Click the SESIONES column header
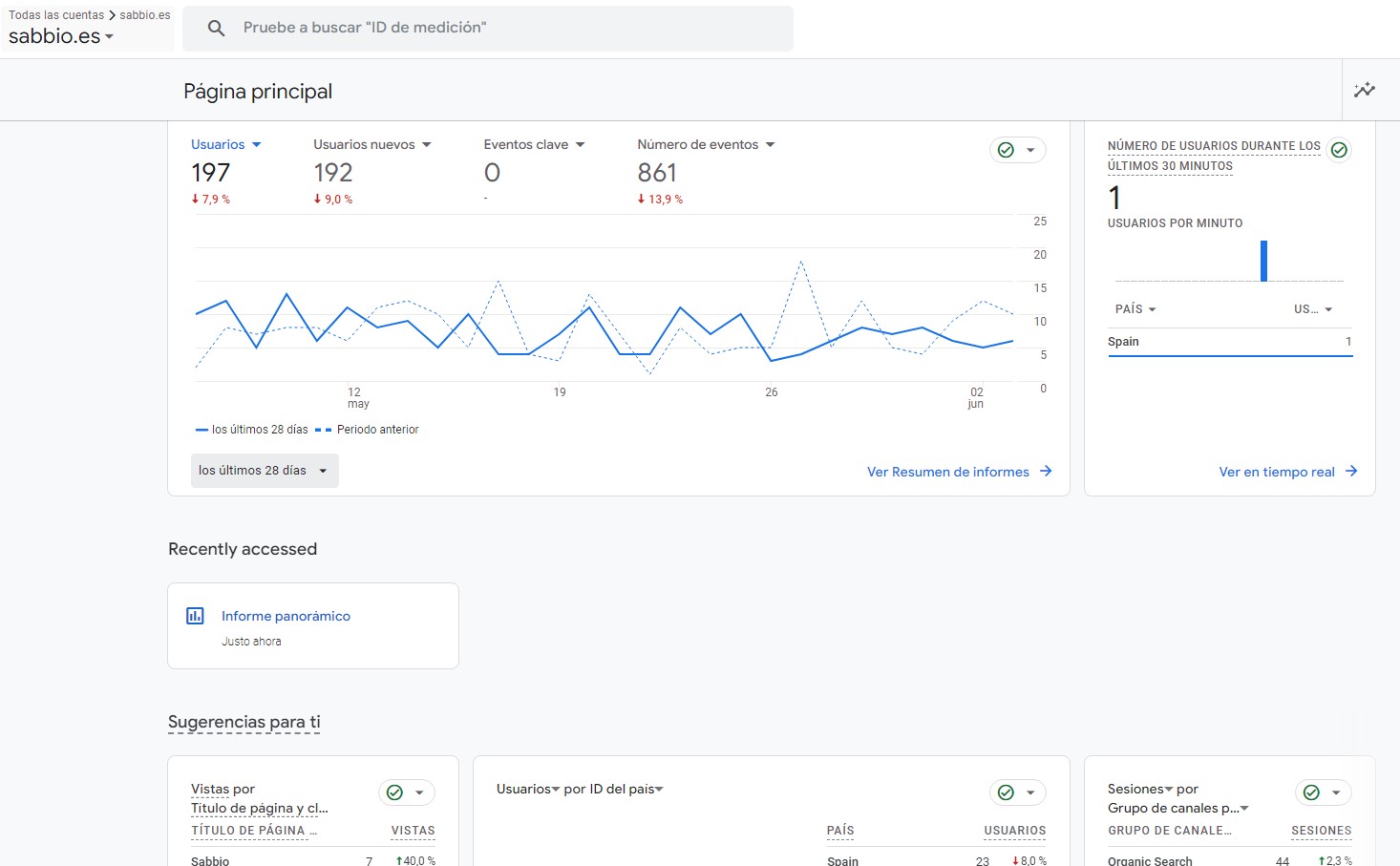This screenshot has height=866, width=1400. (x=1322, y=831)
